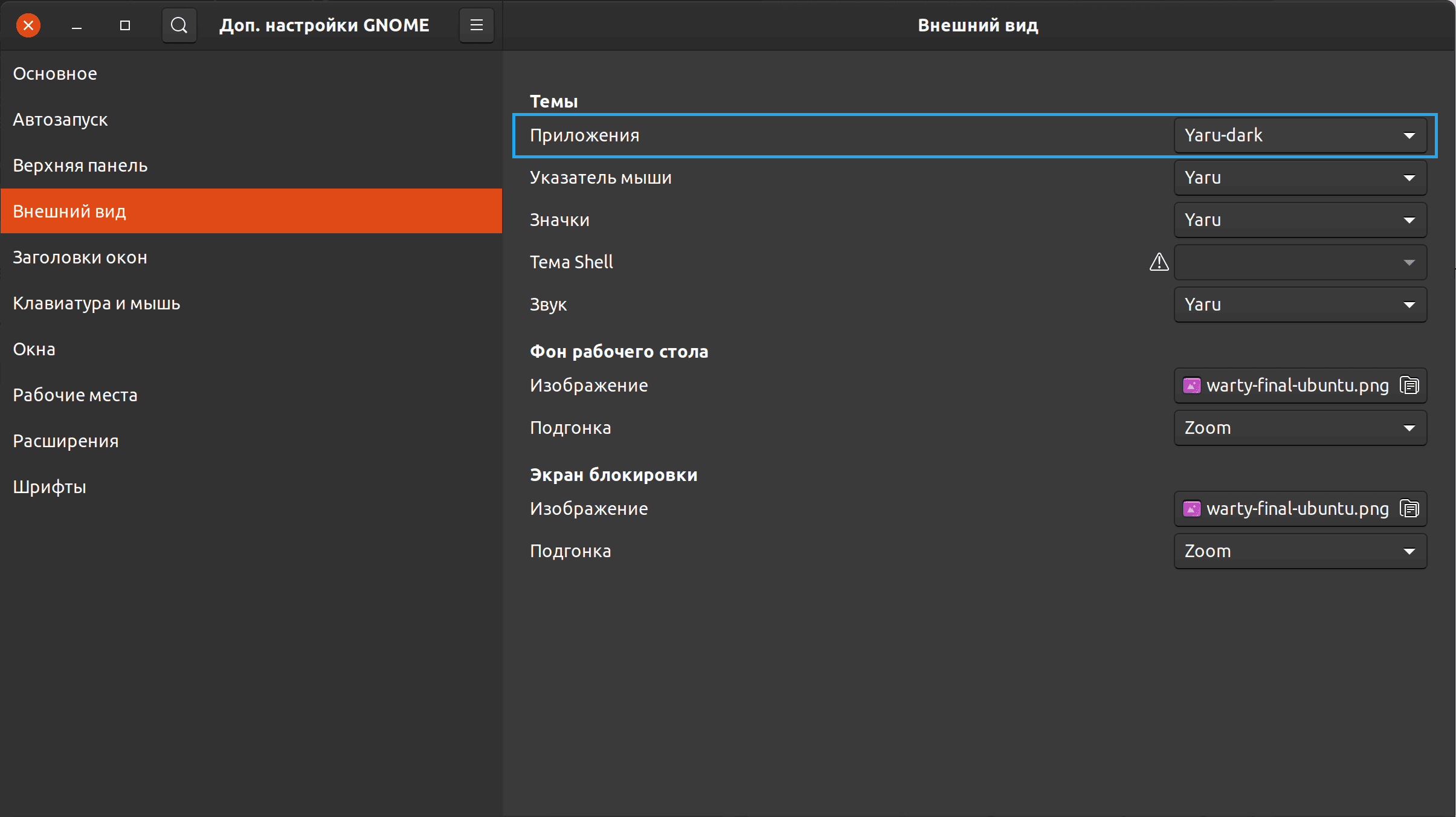Click the Значки label
The width and height of the screenshot is (1456, 817).
(x=559, y=220)
